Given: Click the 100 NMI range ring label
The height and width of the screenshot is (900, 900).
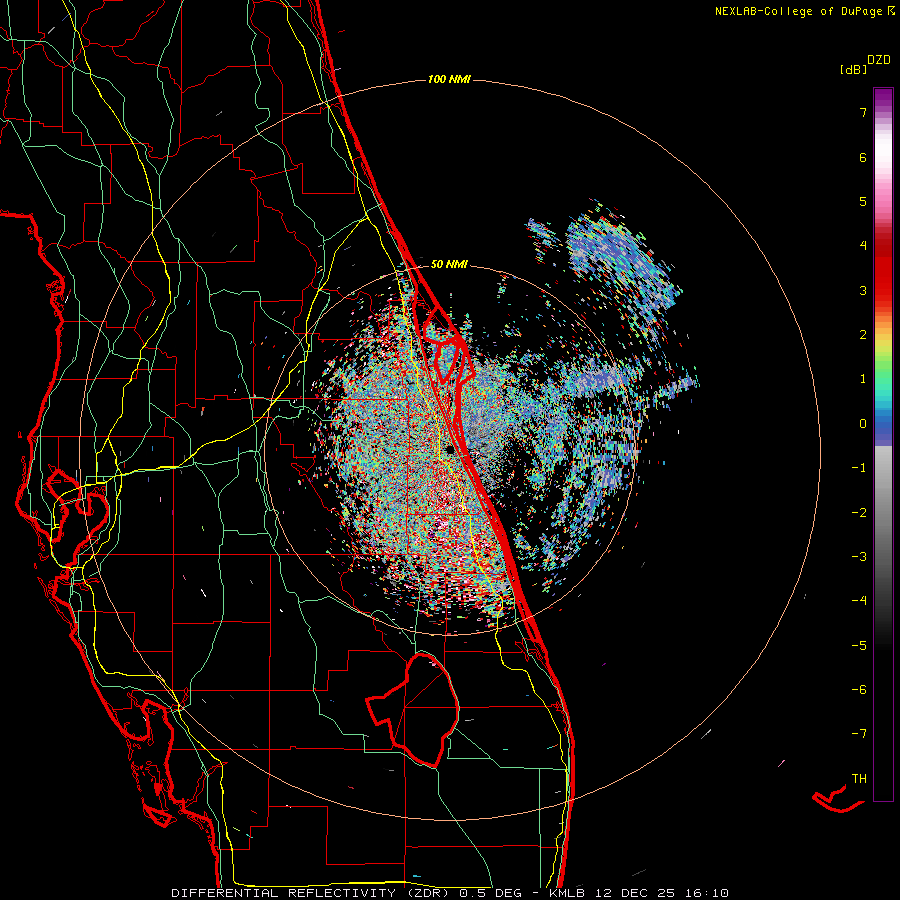Looking at the screenshot, I should point(449,79).
